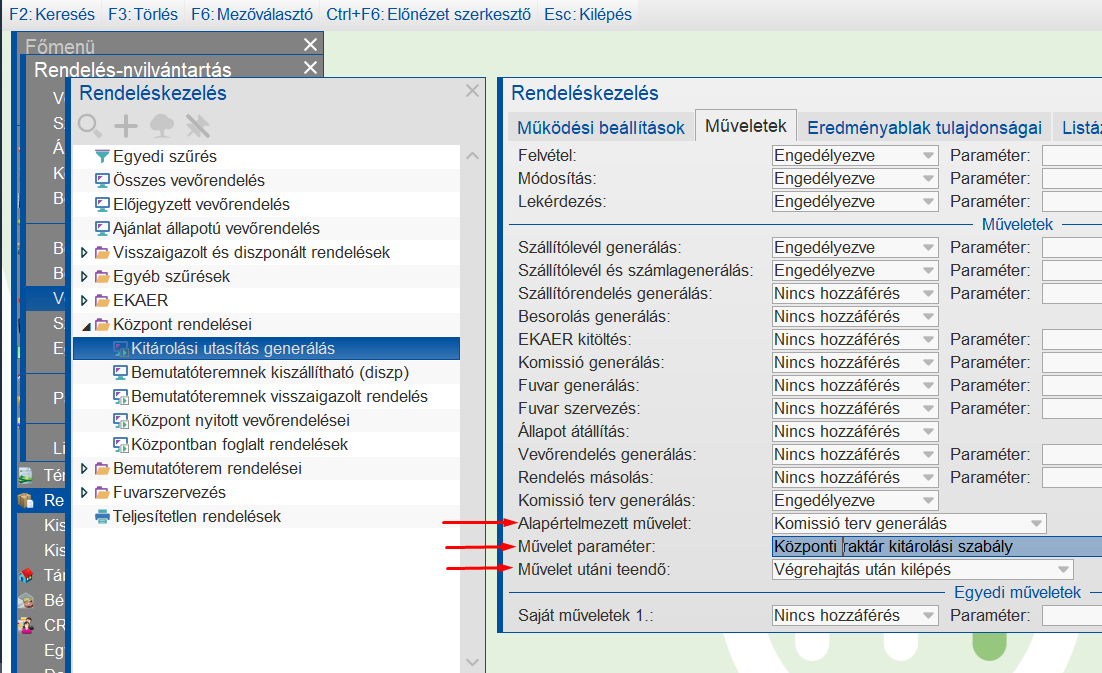This screenshot has width=1102, height=673.
Task: Open the Eredményablak tulajdonságai tab
Action: (x=924, y=127)
